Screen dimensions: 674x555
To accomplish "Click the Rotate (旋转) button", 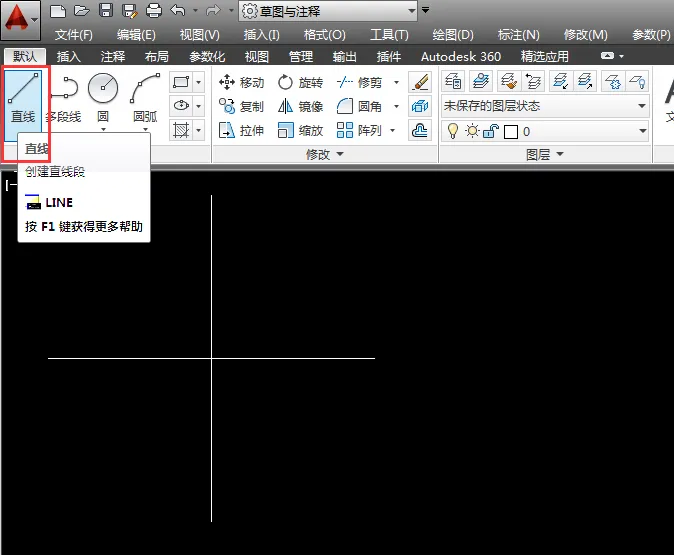I will click(300, 82).
